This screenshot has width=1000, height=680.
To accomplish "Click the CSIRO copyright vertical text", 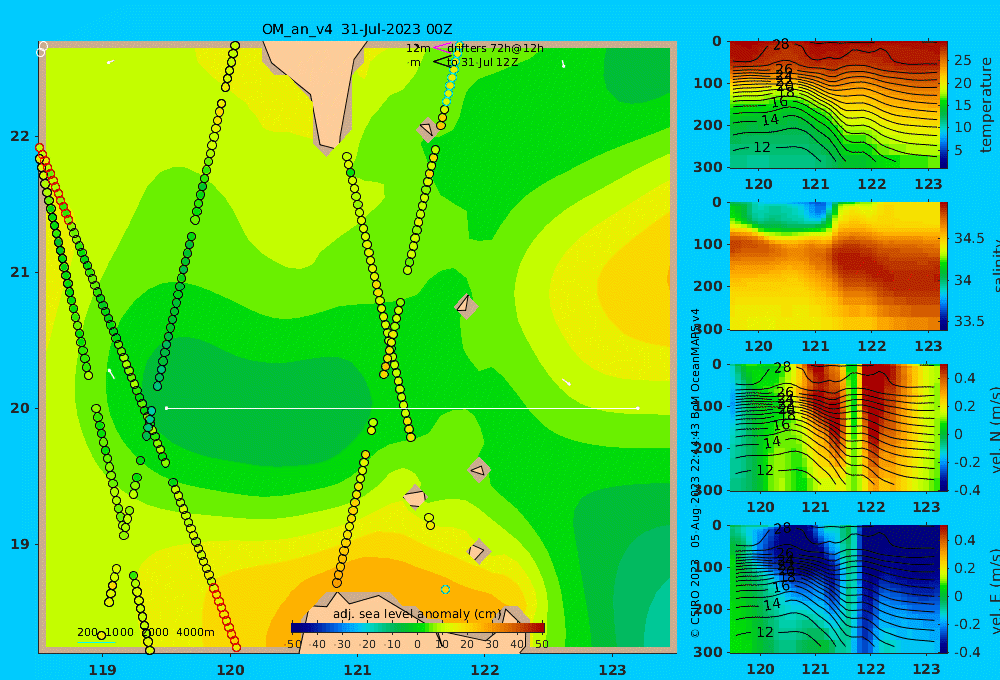I will point(695,472).
